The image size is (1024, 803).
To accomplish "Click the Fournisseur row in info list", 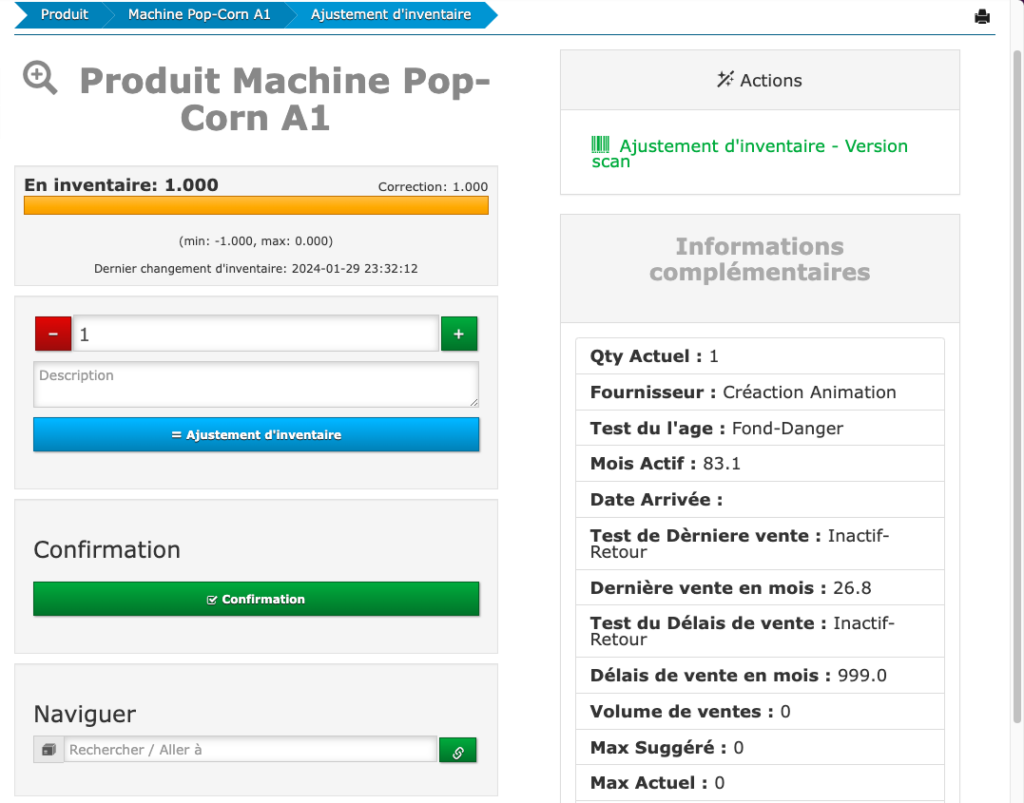I will click(x=759, y=392).
